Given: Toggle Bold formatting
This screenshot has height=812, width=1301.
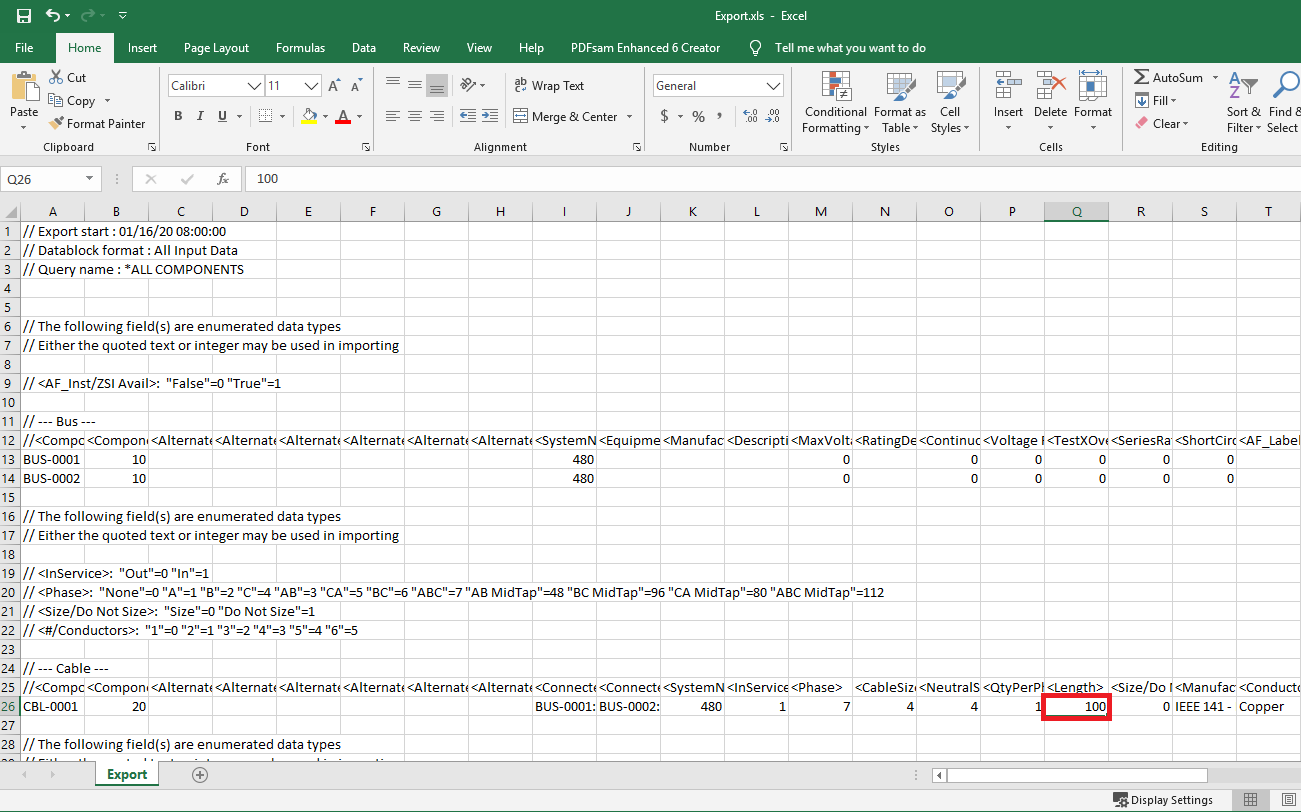Looking at the screenshot, I should tap(178, 116).
